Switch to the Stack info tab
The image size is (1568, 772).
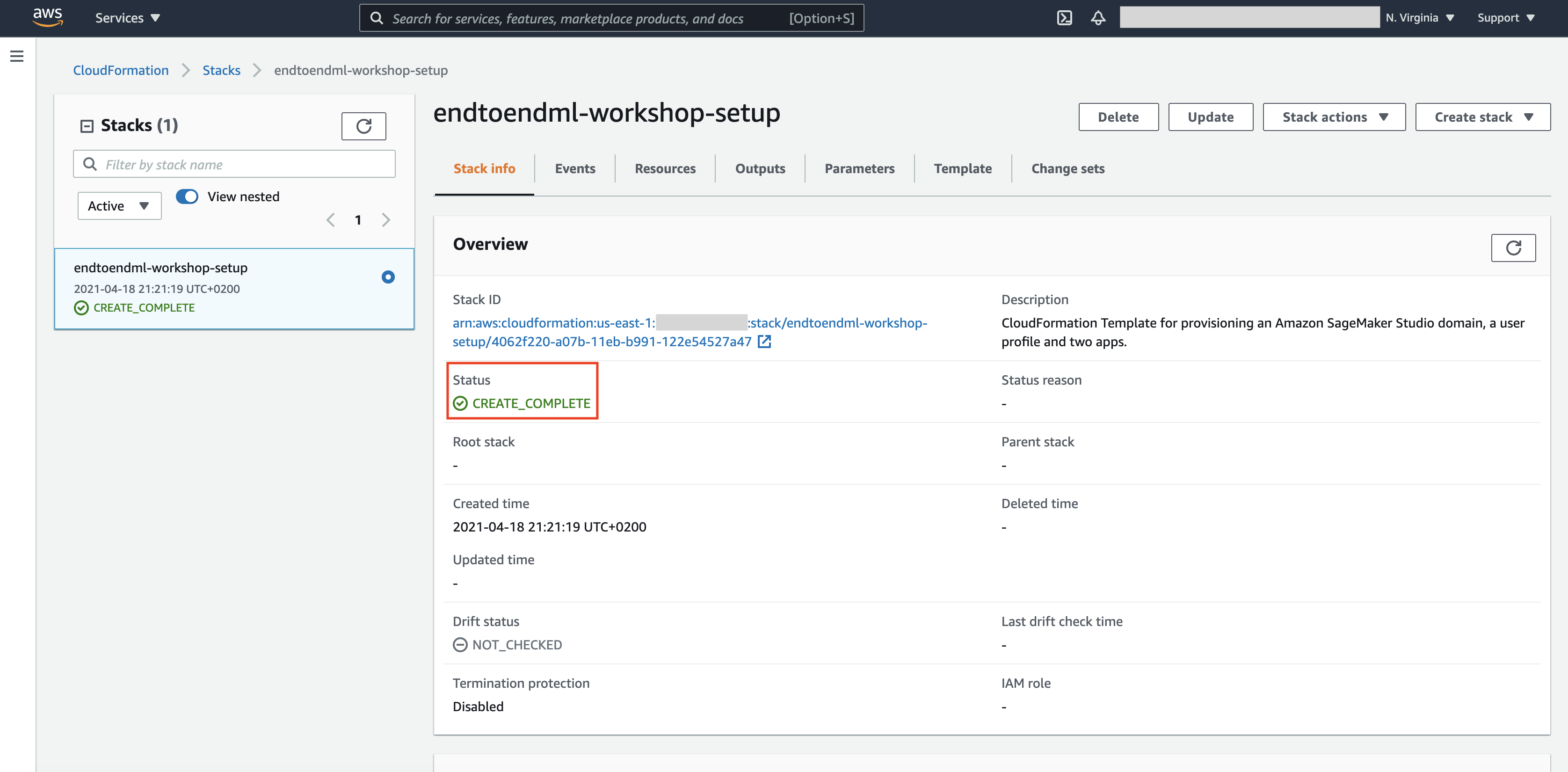click(484, 168)
